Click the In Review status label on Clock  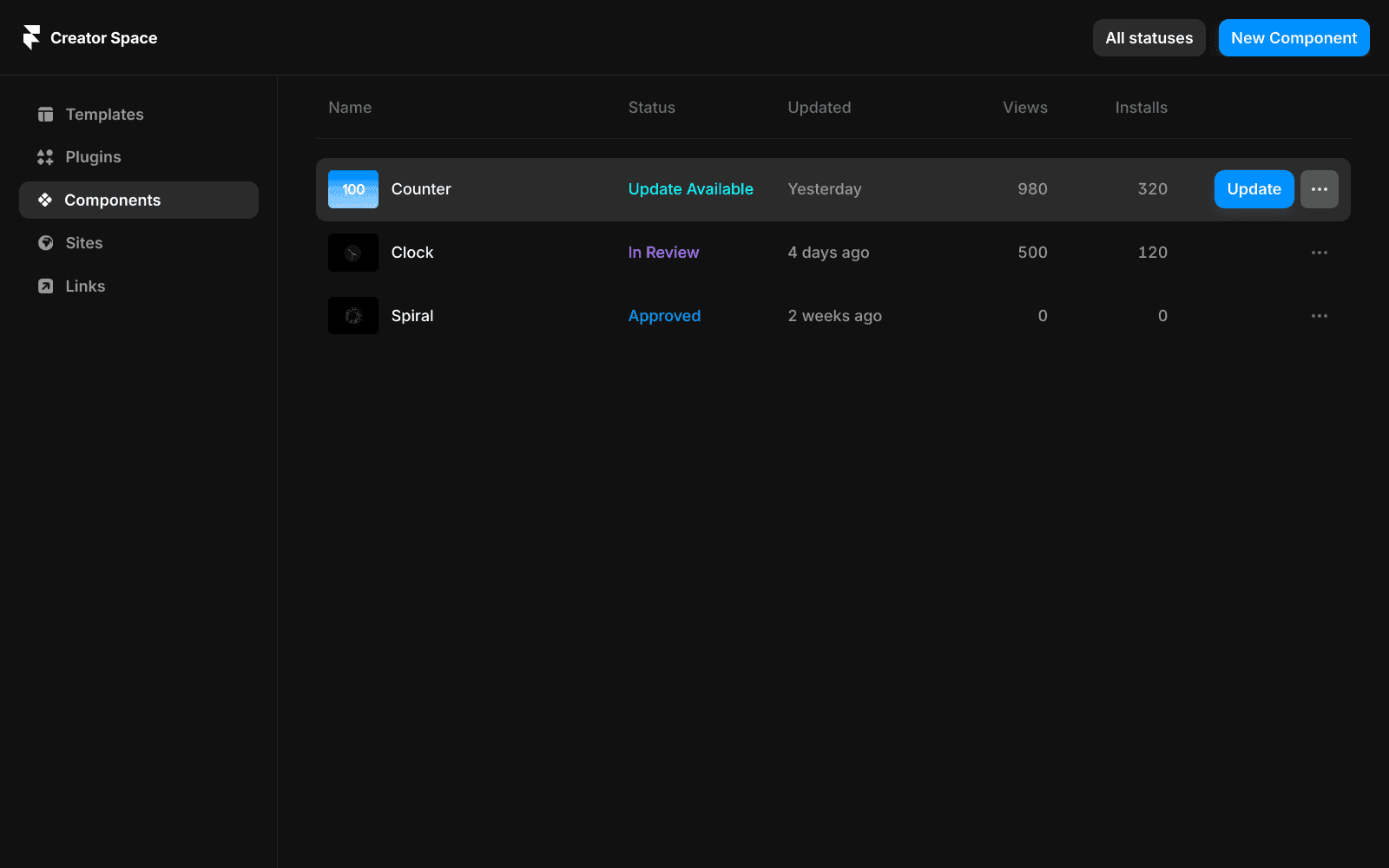pyautogui.click(x=662, y=252)
